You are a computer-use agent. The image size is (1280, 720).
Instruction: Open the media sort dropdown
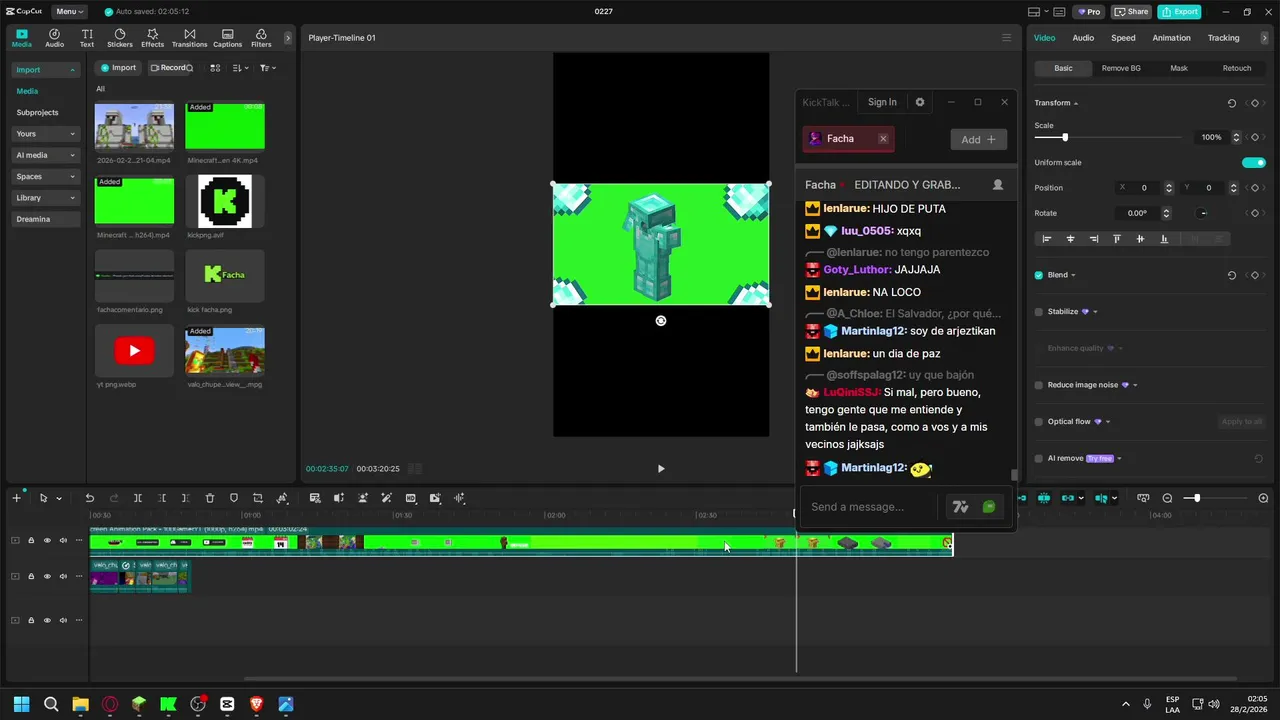tap(240, 68)
